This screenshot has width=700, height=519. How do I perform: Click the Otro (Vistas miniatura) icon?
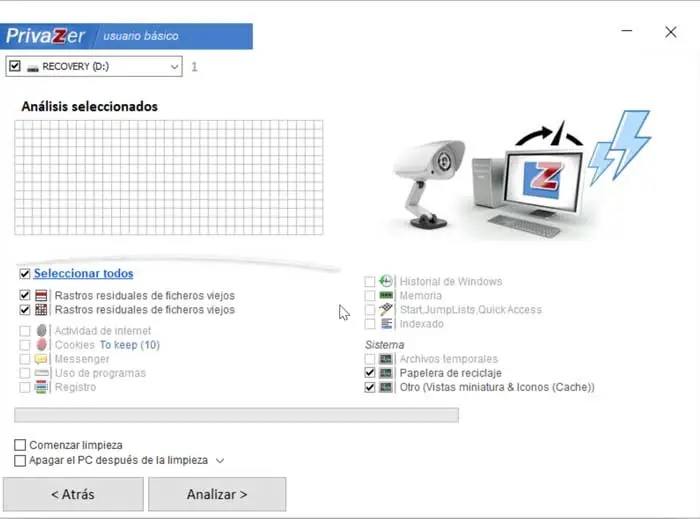coord(386,387)
